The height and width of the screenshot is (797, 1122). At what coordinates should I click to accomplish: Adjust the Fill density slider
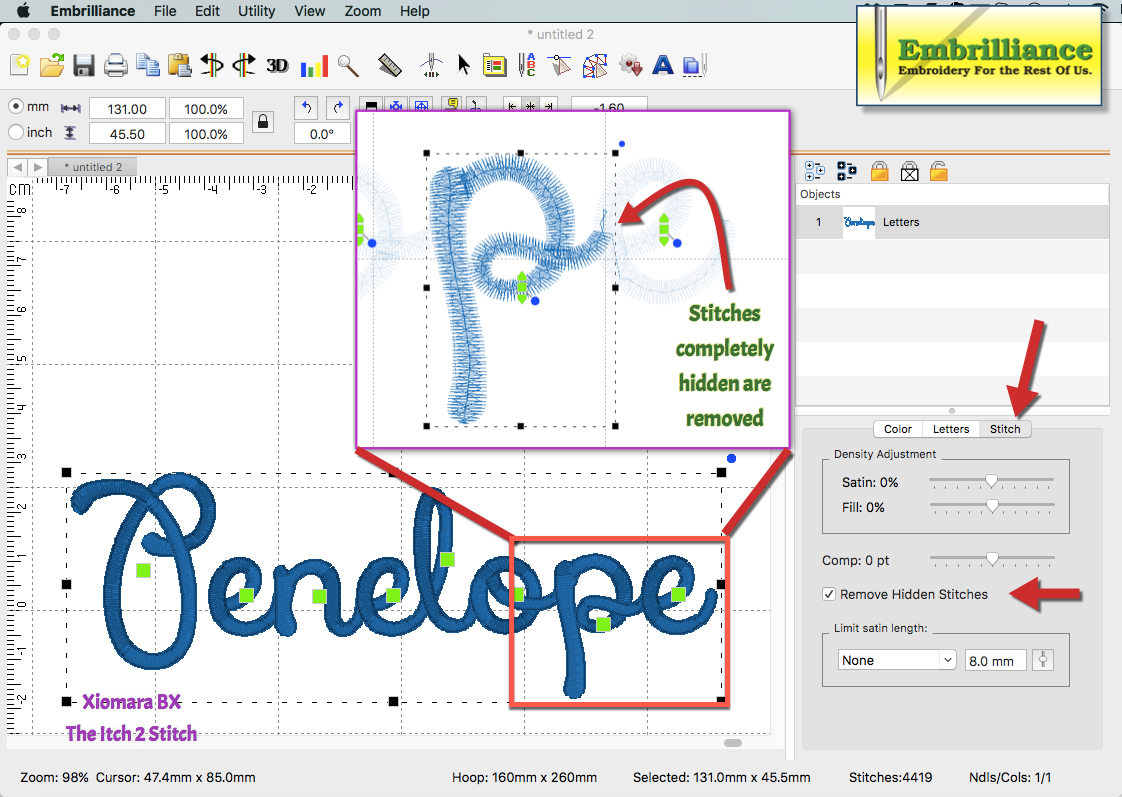coord(991,506)
